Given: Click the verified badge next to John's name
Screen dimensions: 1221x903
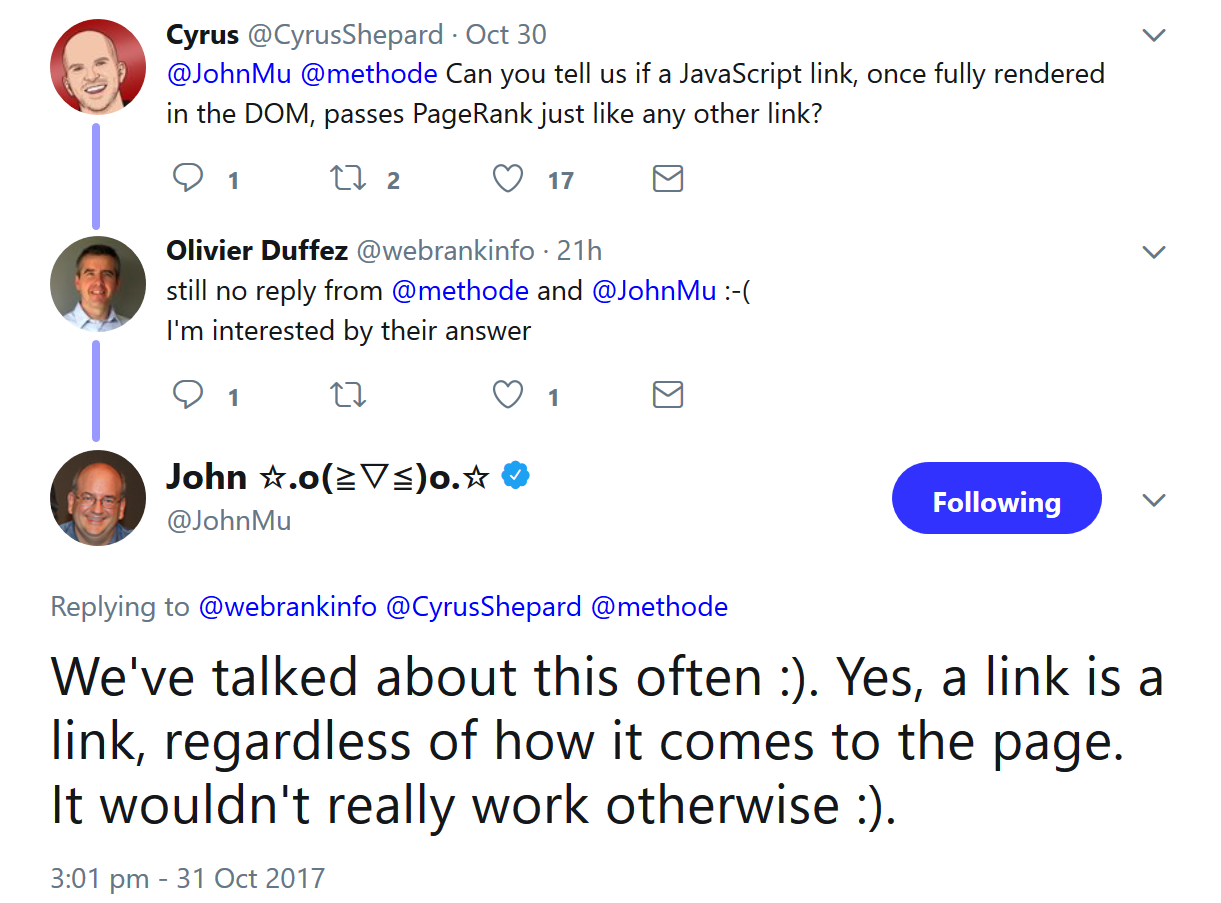Looking at the screenshot, I should pyautogui.click(x=514, y=477).
